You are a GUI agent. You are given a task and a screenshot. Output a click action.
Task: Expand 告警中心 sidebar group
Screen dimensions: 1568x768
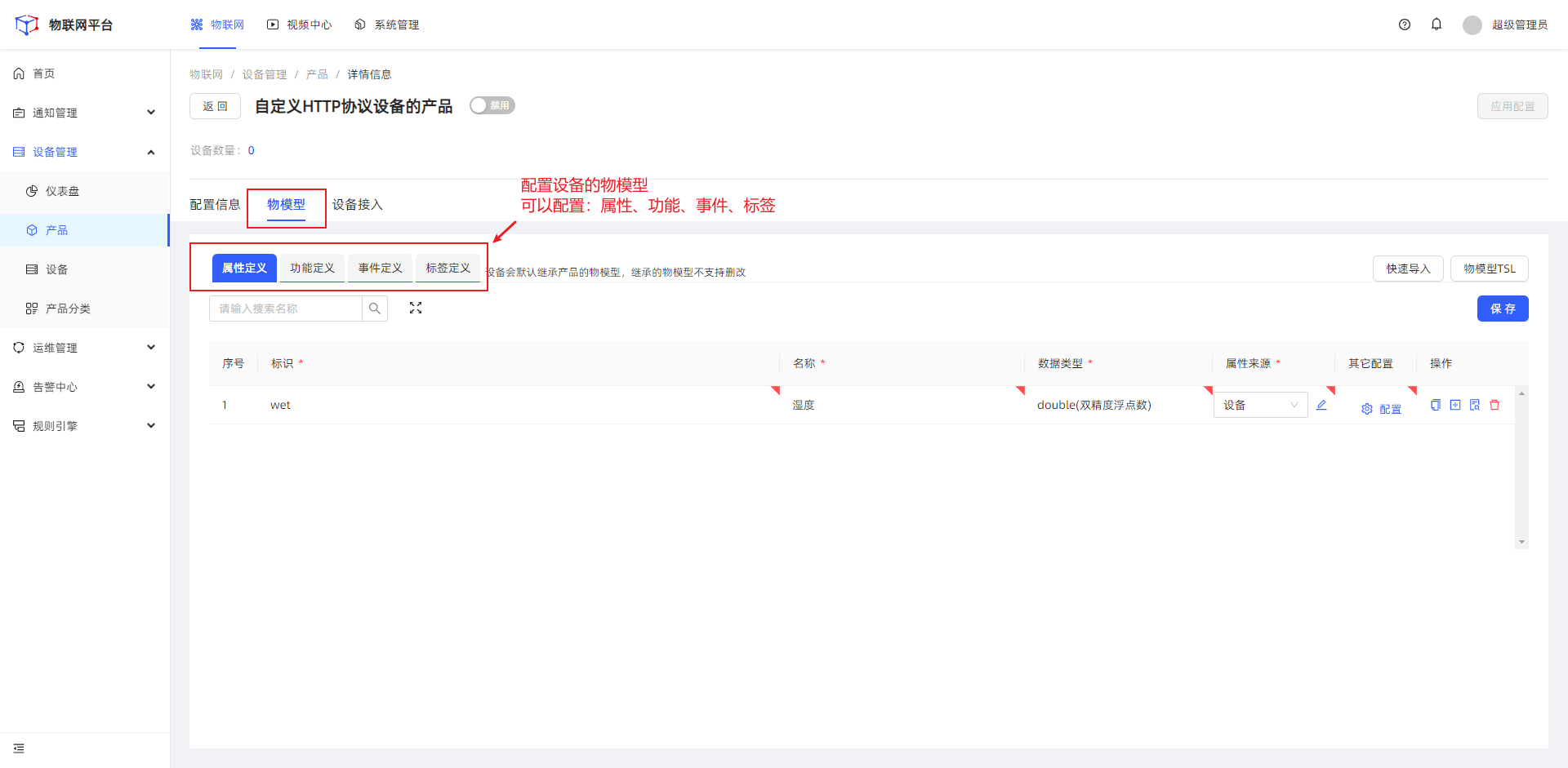[85, 387]
